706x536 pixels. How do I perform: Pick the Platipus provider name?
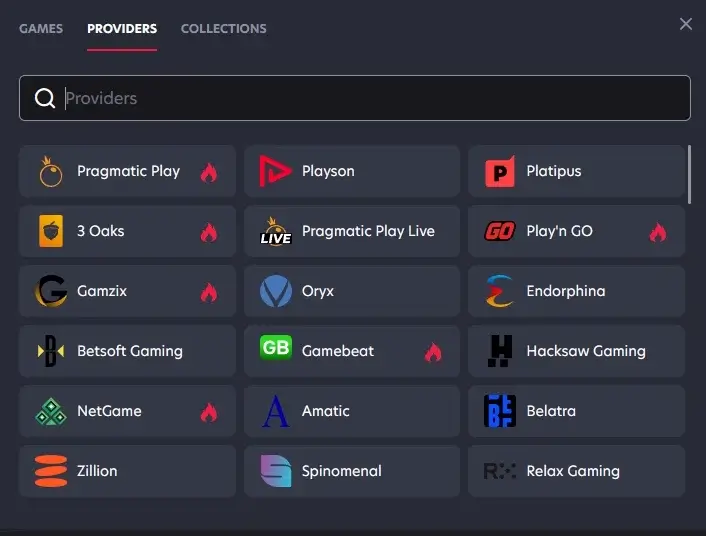pos(554,171)
